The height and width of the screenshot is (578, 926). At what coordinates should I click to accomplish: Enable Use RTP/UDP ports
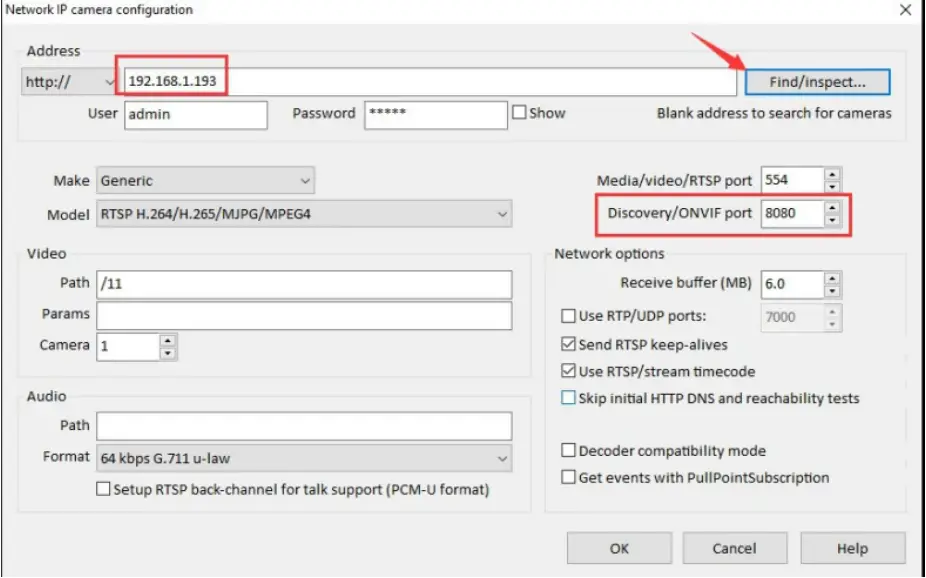569,317
